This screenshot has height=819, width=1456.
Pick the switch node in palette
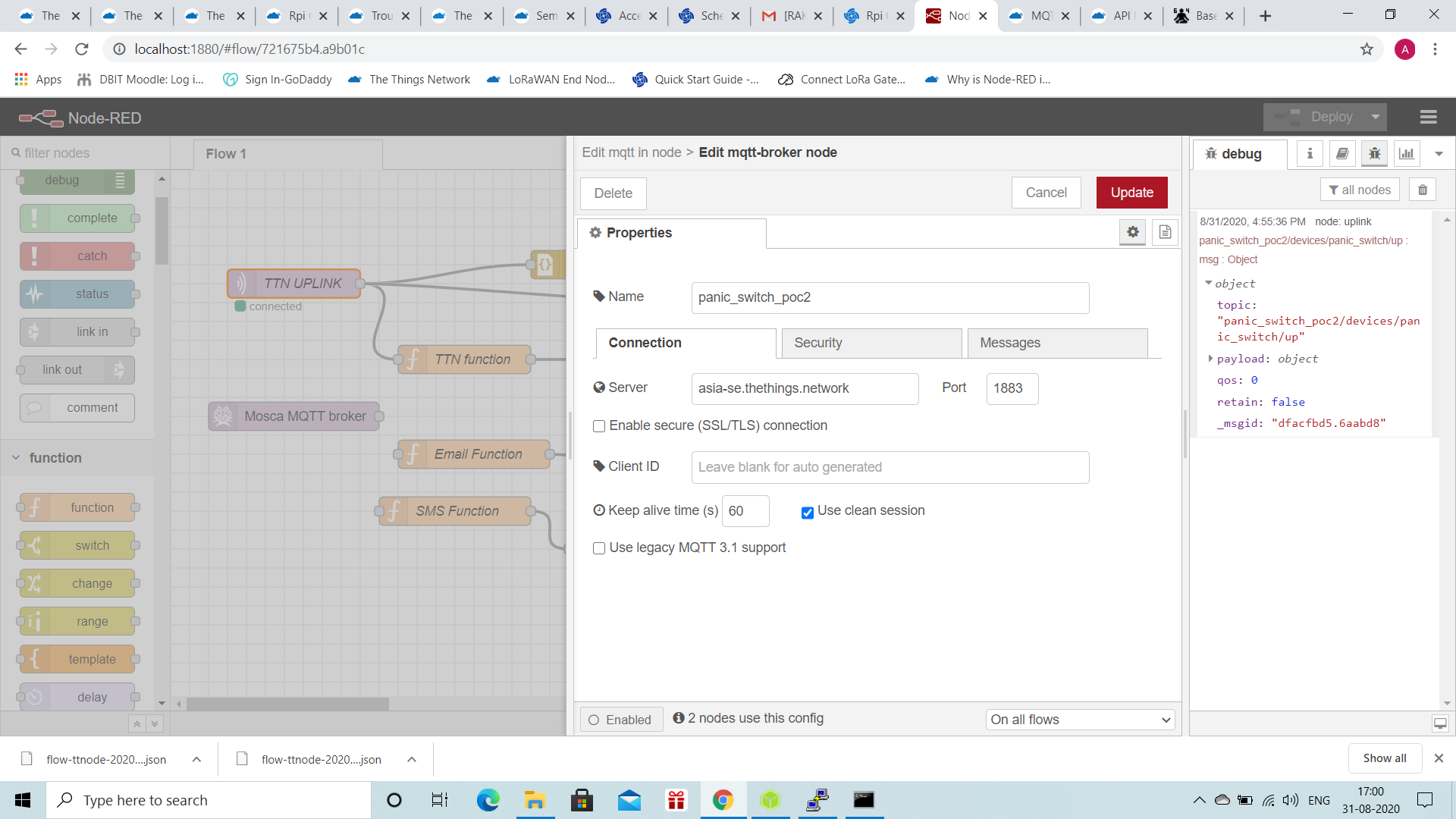pos(77,545)
